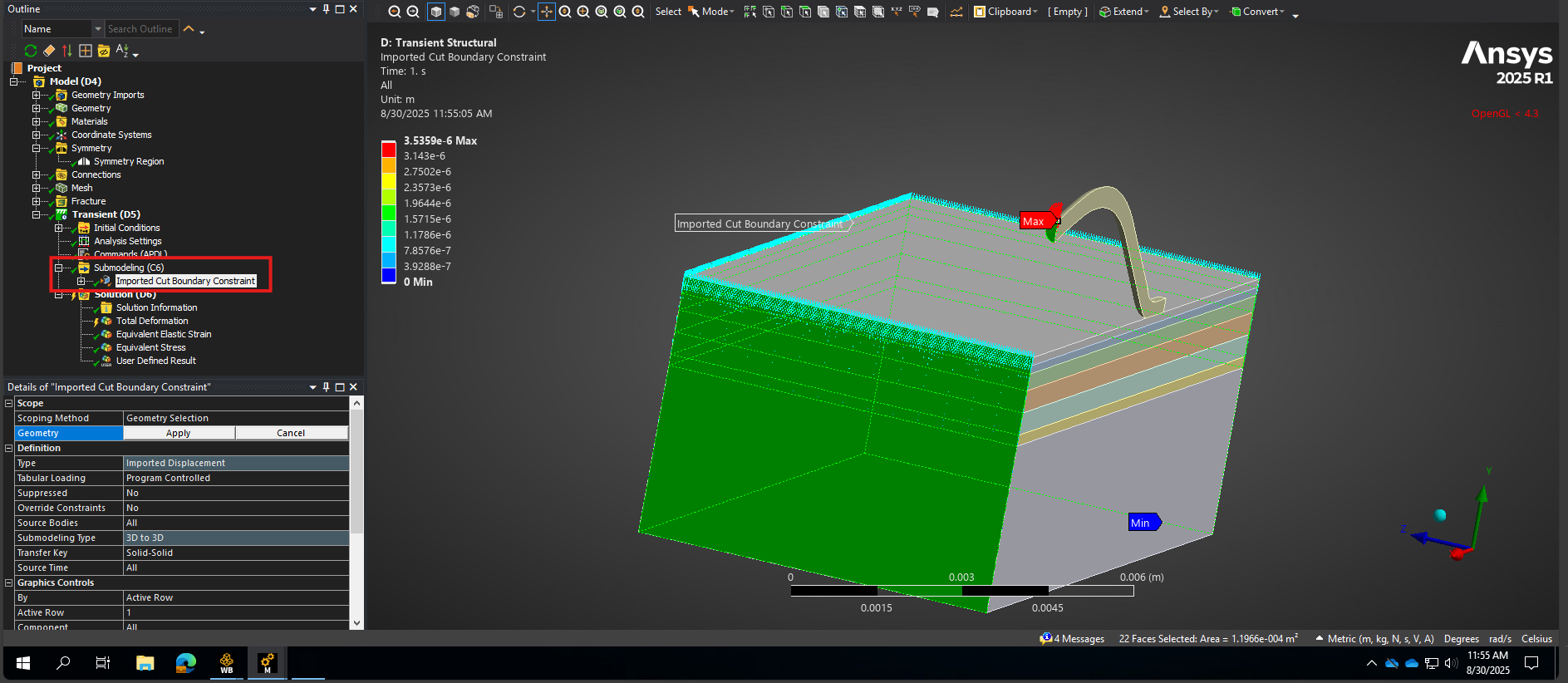1568x683 pixels.
Task: Open File Explorer from the taskbar
Action: click(145, 663)
